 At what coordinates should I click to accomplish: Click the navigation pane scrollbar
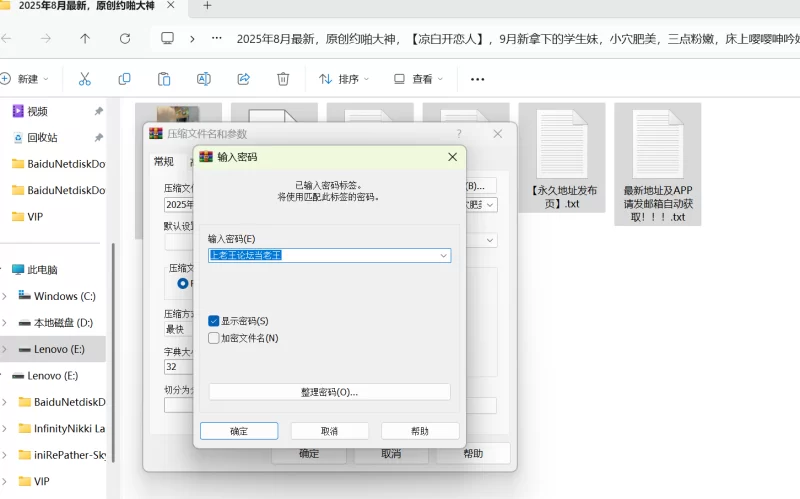tap(113, 352)
